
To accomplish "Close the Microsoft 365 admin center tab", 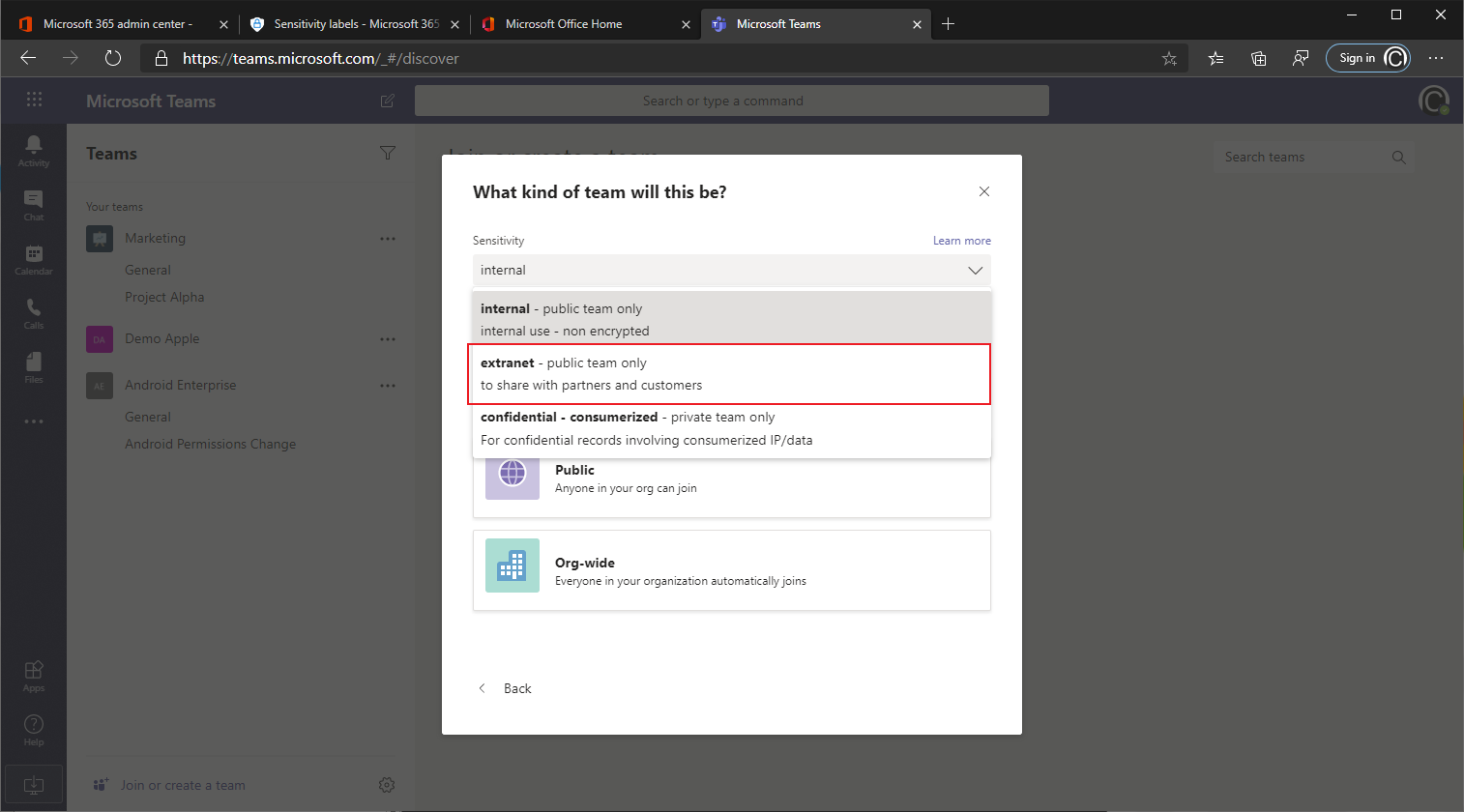I will coord(223,25).
